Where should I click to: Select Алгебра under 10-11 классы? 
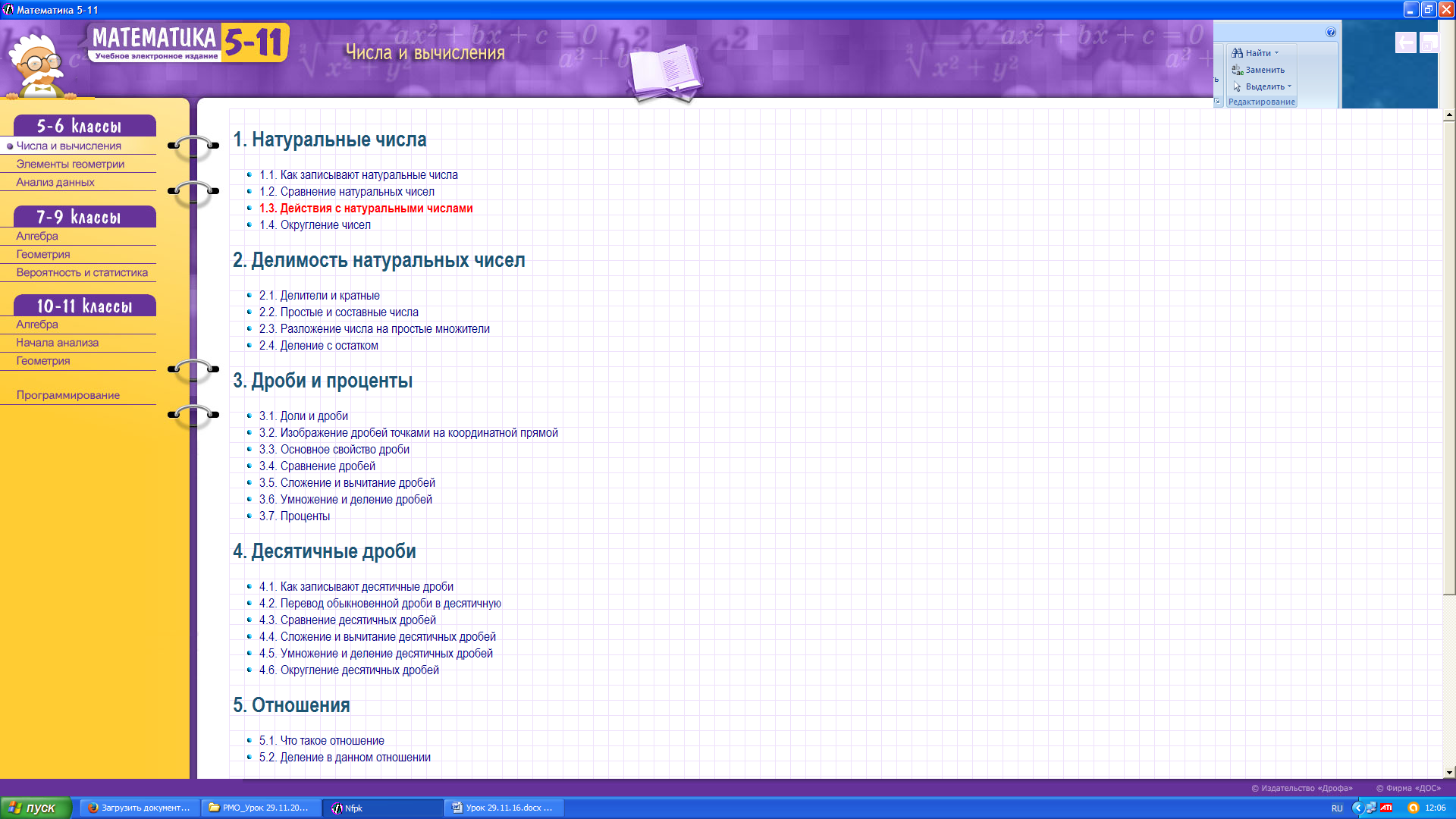tap(37, 324)
